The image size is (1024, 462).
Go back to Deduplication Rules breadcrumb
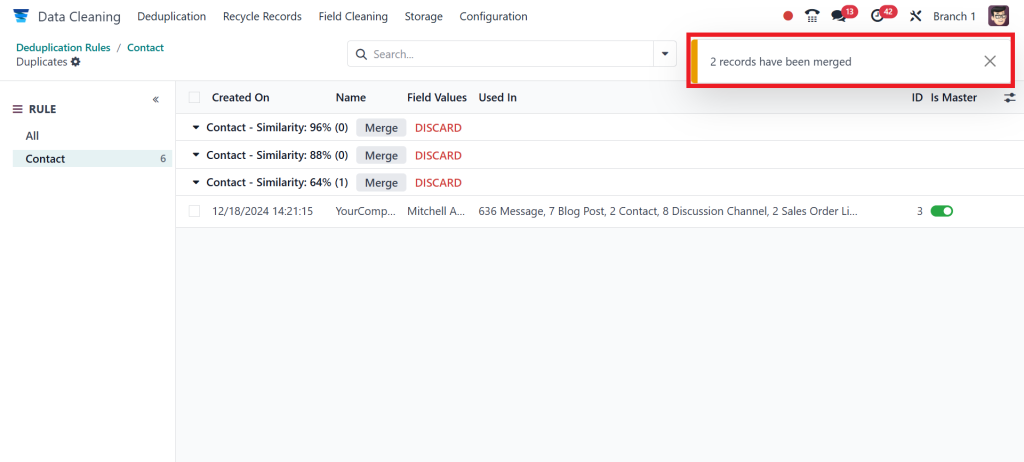point(63,48)
